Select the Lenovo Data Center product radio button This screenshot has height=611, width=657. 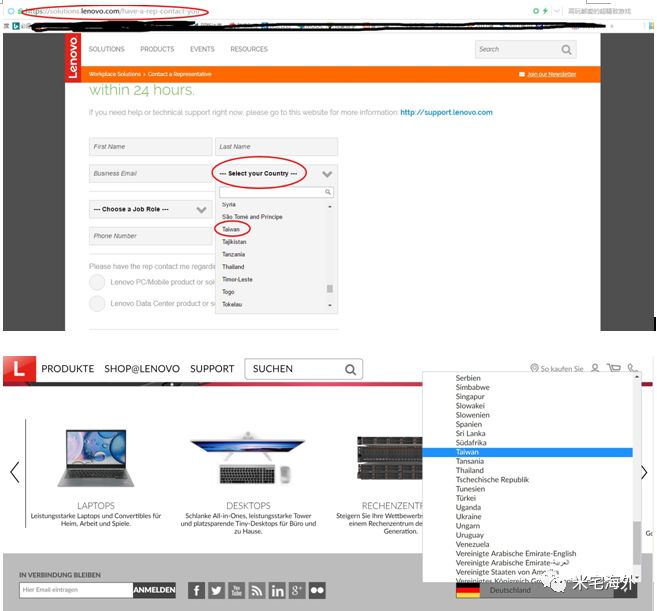point(97,303)
